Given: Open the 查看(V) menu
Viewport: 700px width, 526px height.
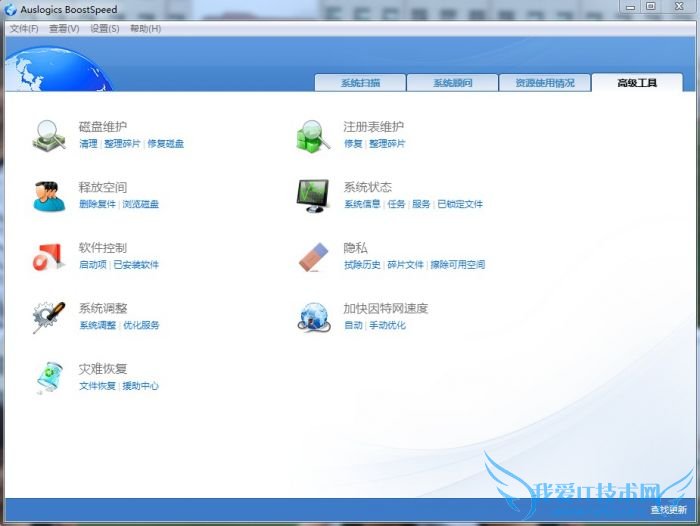Looking at the screenshot, I should tap(64, 29).
